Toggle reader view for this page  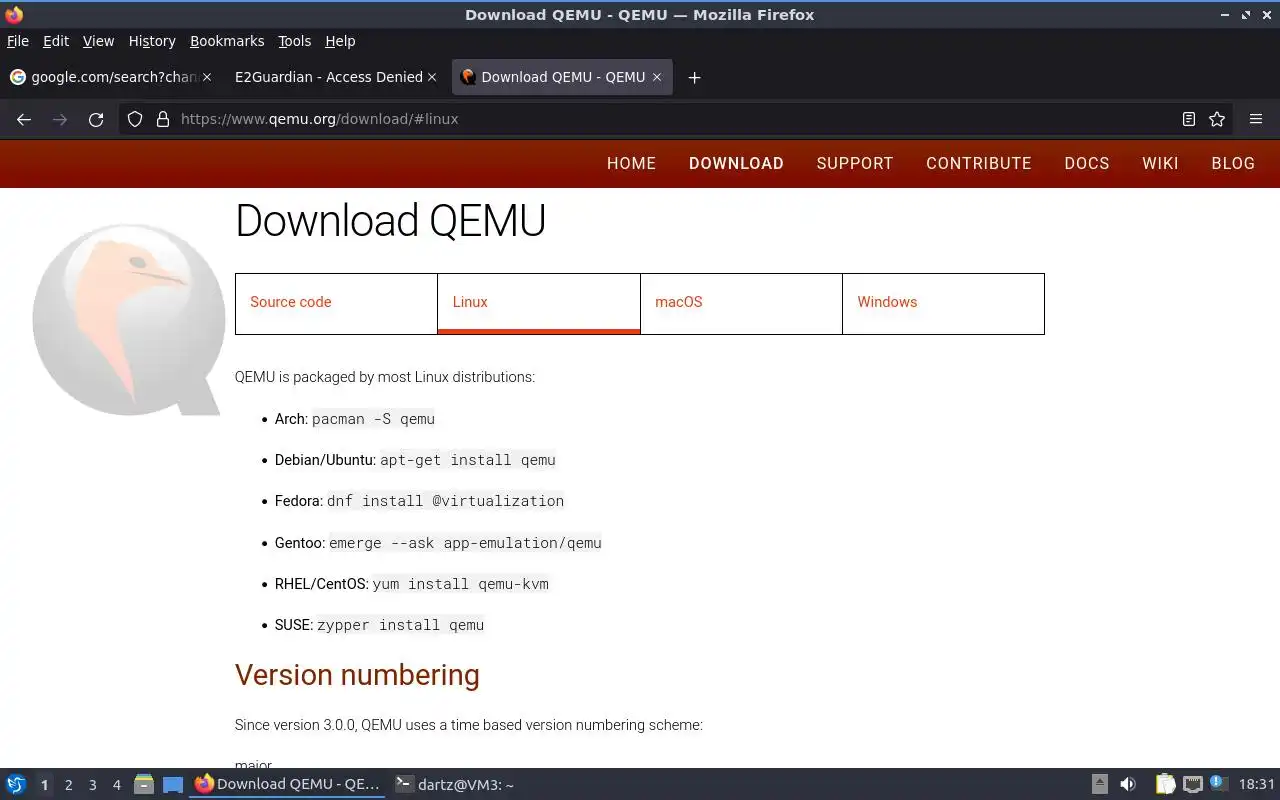1189,119
